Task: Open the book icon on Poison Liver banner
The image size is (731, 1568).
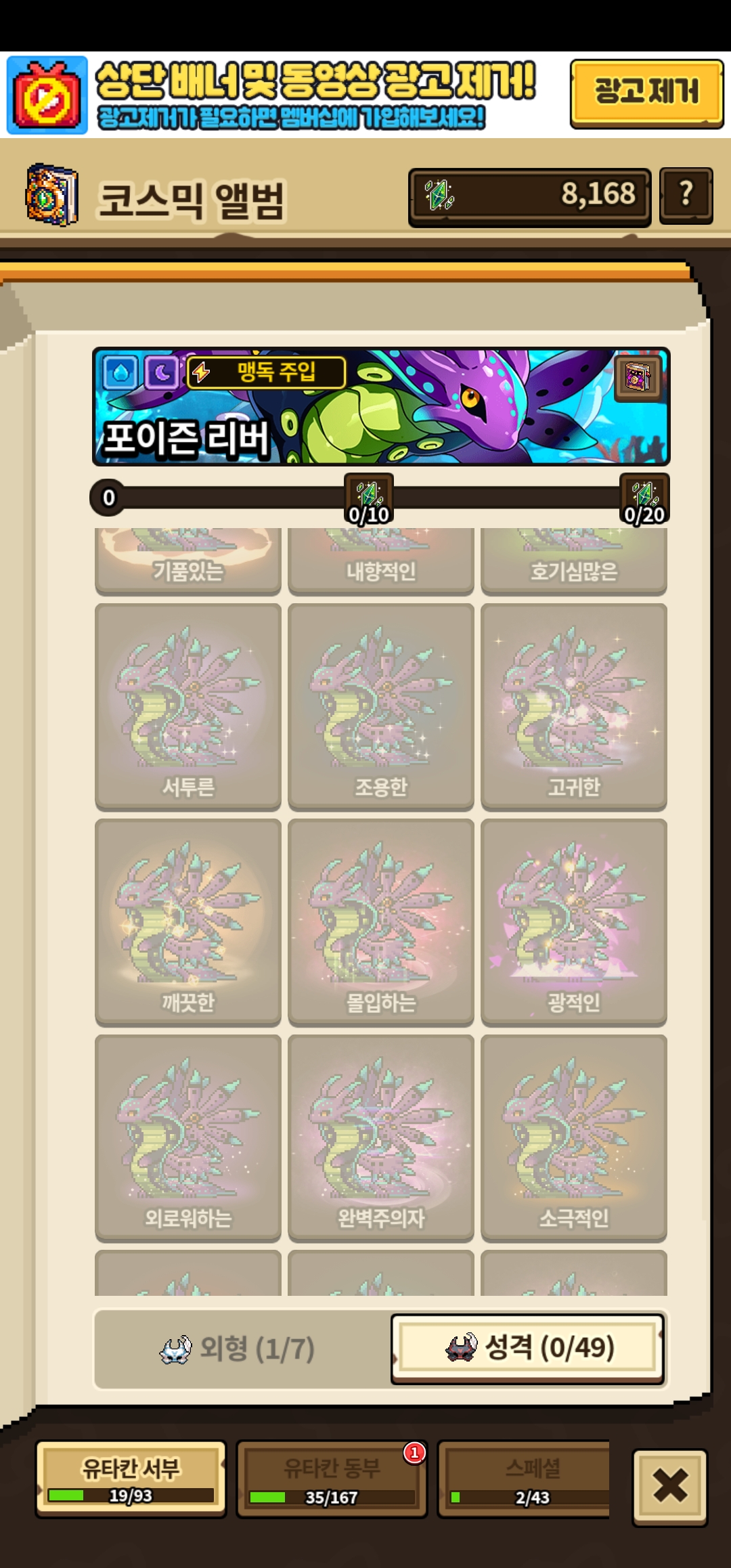Action: [638, 376]
